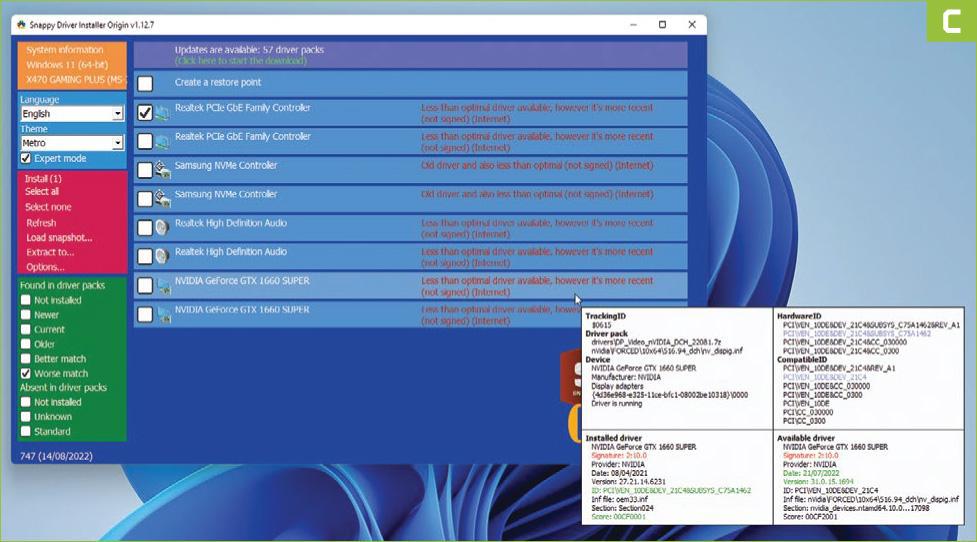Click Refresh to rescan drivers
The height and width of the screenshot is (542, 977).
(x=41, y=222)
